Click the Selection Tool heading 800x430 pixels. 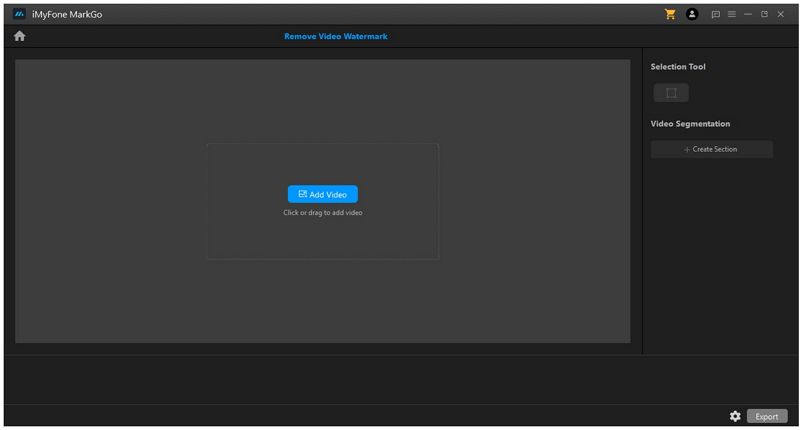[x=678, y=67]
